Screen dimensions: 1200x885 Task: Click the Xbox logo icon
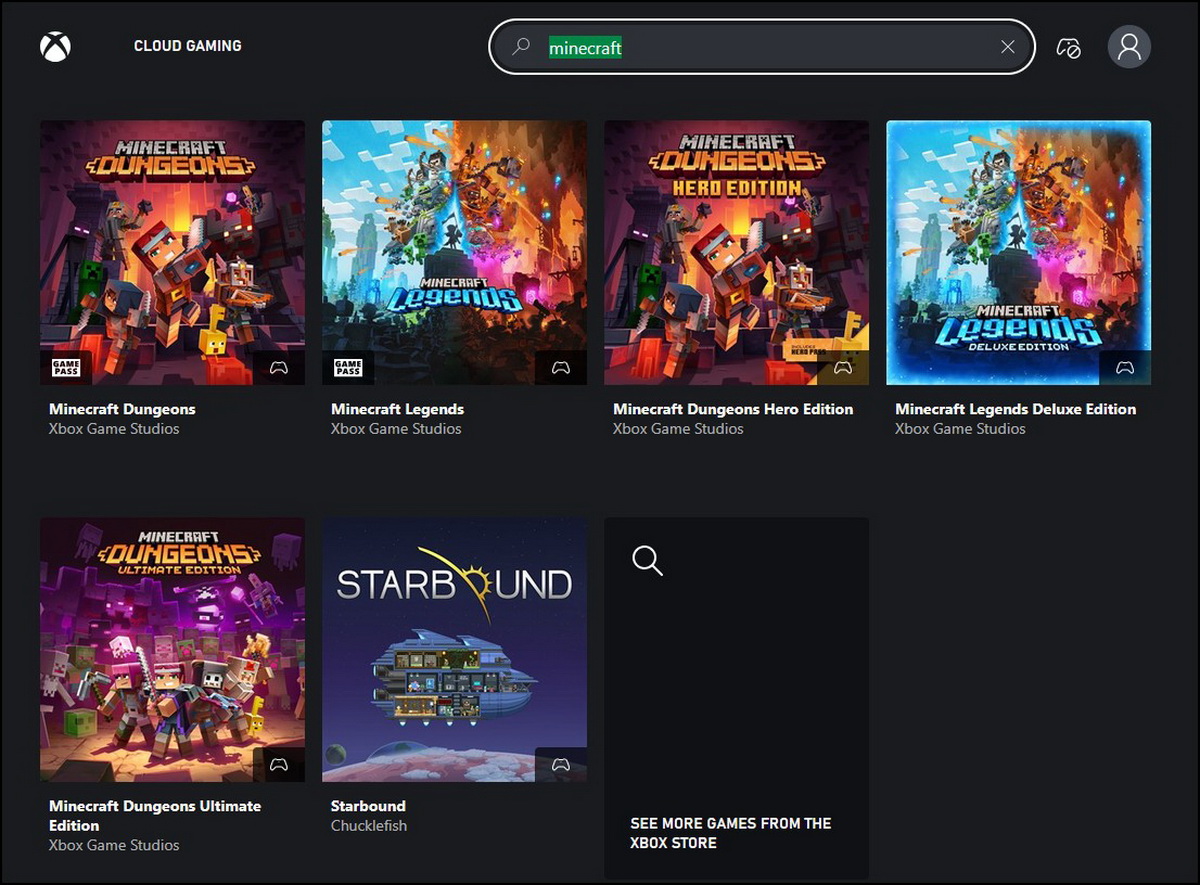55,46
